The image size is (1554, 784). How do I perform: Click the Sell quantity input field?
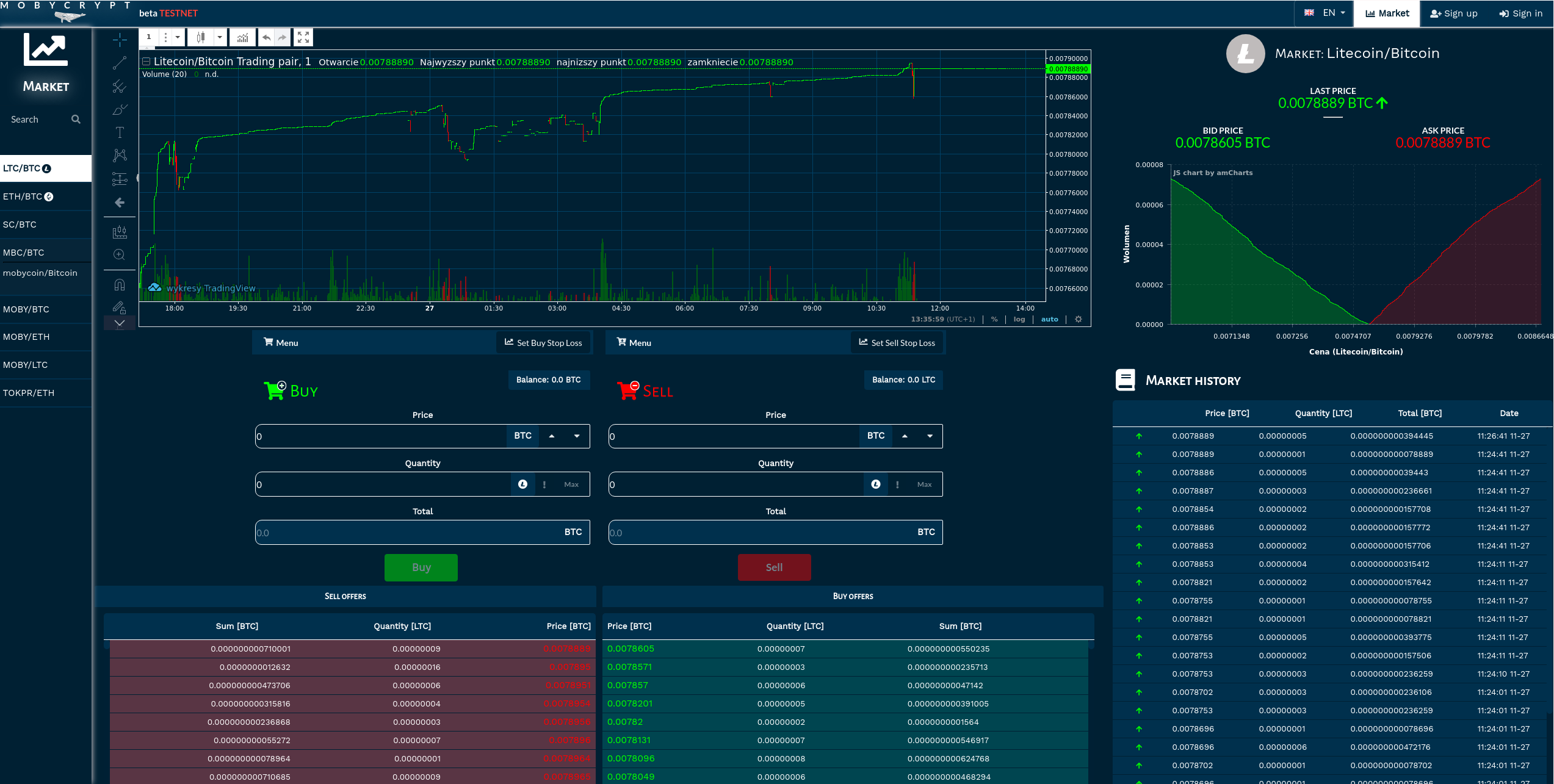736,484
